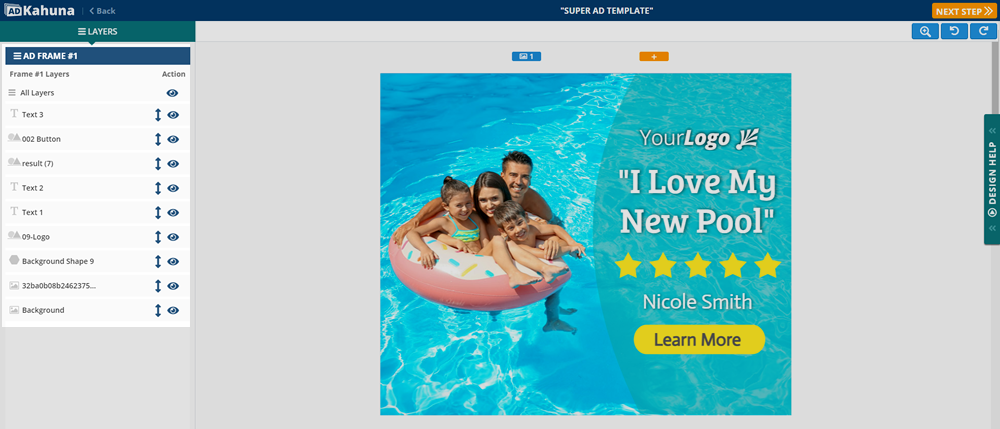The image size is (1000, 429).
Task: Click the redo arrow icon
Action: (983, 31)
